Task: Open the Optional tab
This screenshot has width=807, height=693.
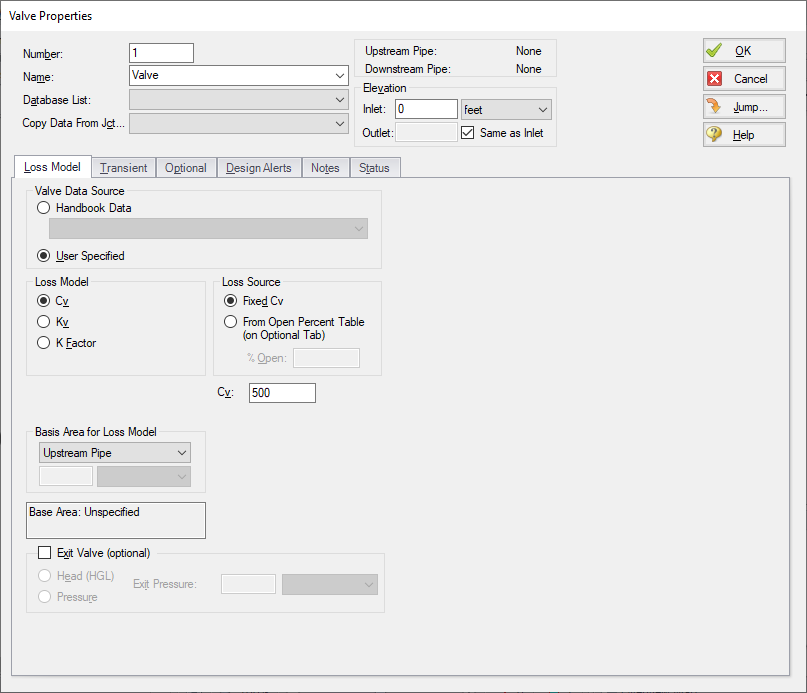Action: coord(186,167)
